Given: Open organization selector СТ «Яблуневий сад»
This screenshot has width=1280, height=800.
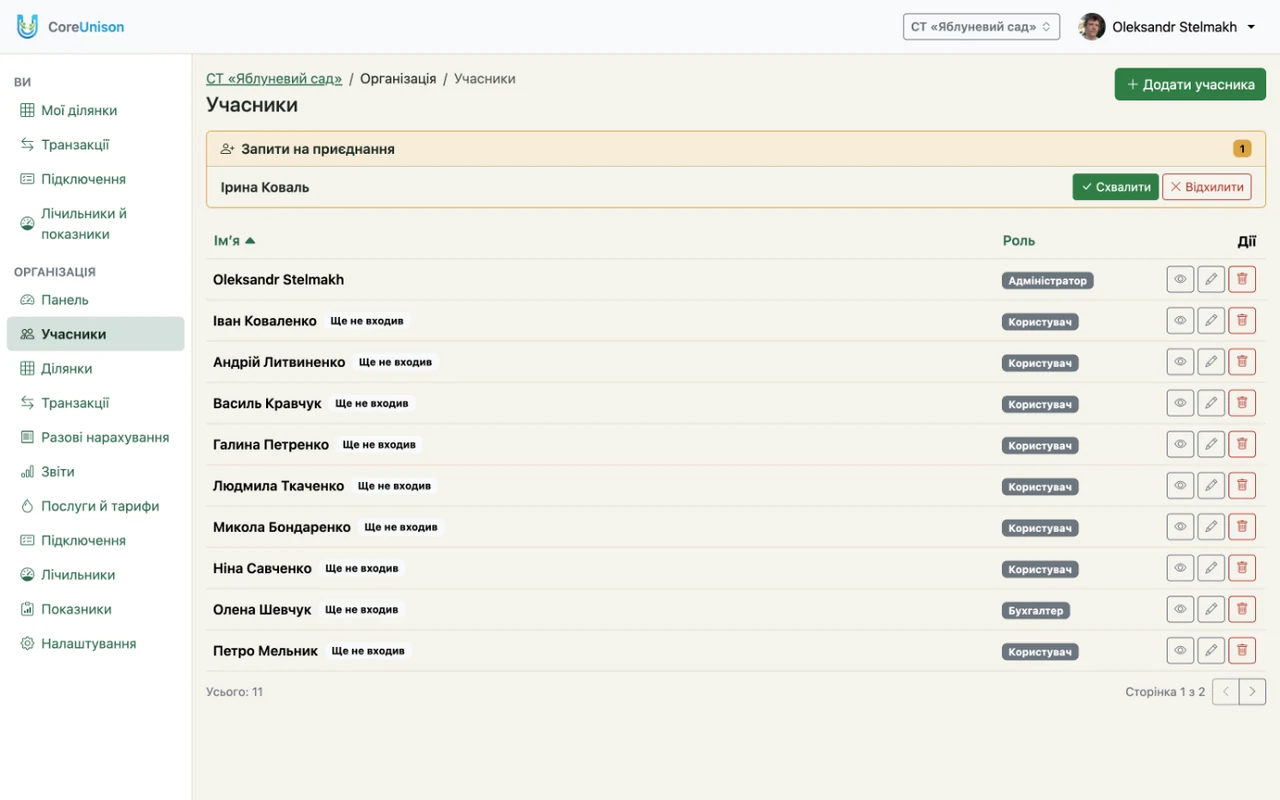Looking at the screenshot, I should point(981,27).
